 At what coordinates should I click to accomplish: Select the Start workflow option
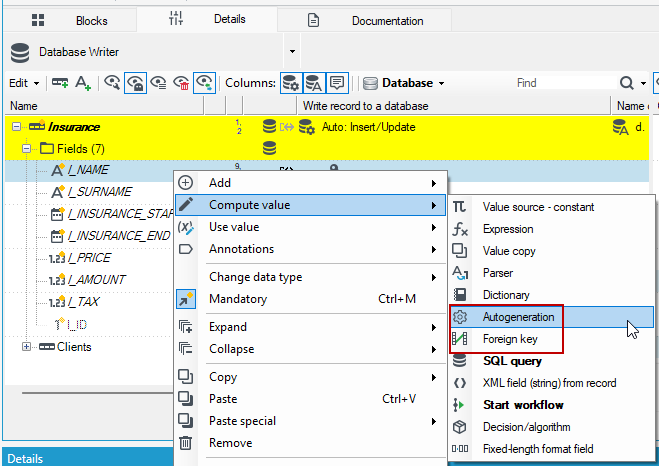click(x=552, y=405)
